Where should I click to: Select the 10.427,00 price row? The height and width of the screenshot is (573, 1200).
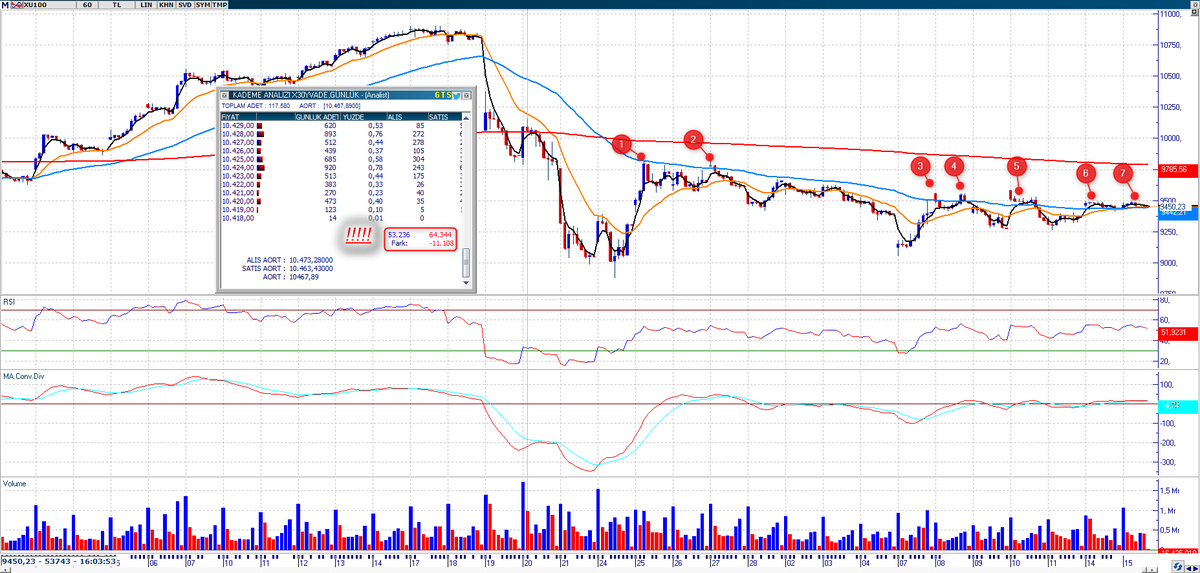tap(341, 142)
